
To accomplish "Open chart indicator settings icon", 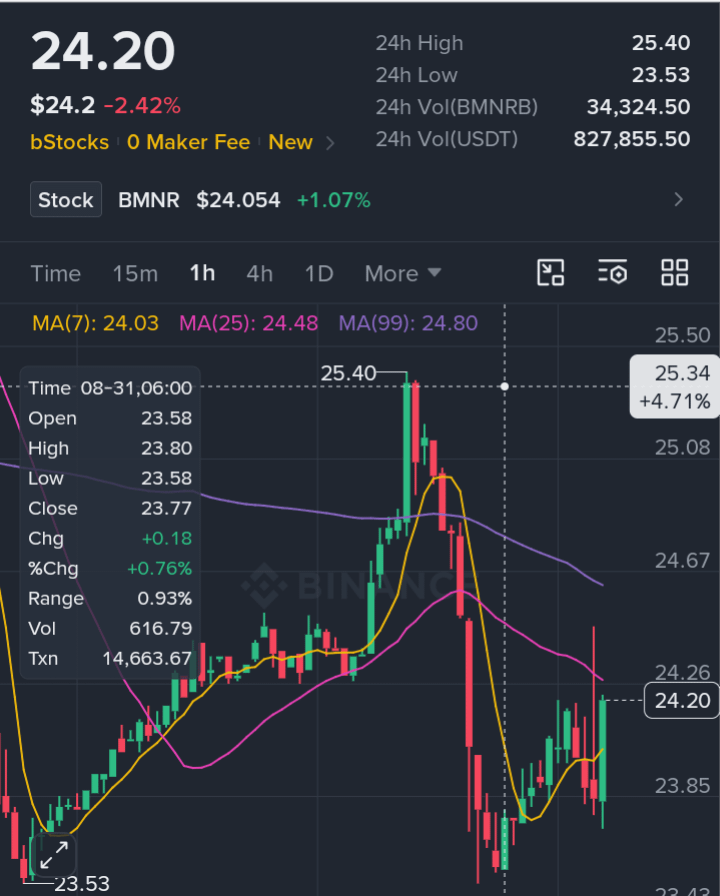I will pos(613,273).
